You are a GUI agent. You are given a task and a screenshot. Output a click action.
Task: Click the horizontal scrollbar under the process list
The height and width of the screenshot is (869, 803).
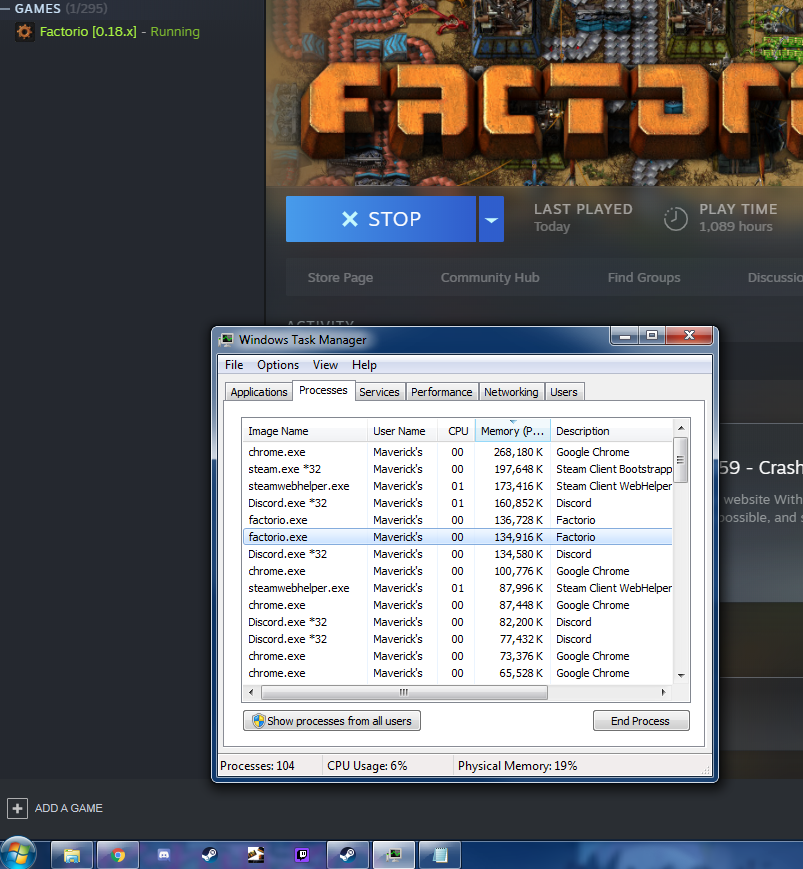[400, 692]
